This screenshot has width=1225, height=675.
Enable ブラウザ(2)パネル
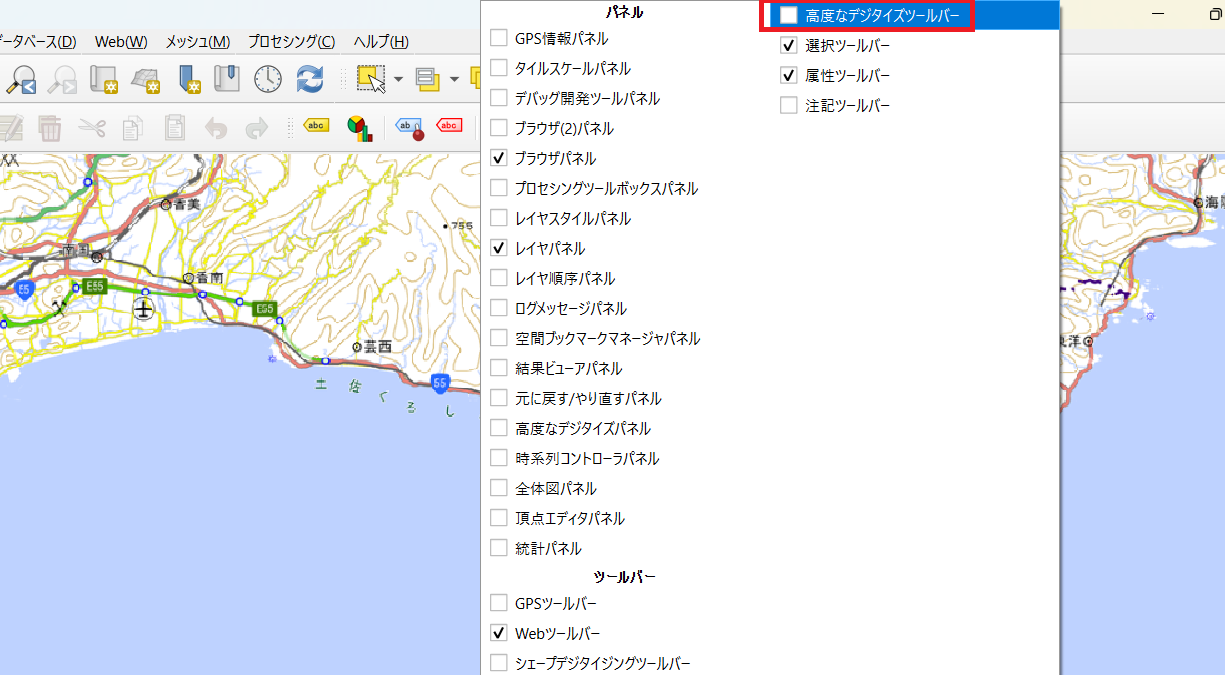[499, 128]
